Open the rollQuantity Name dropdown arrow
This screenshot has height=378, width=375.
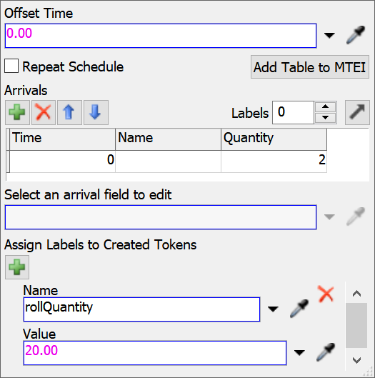point(273,309)
